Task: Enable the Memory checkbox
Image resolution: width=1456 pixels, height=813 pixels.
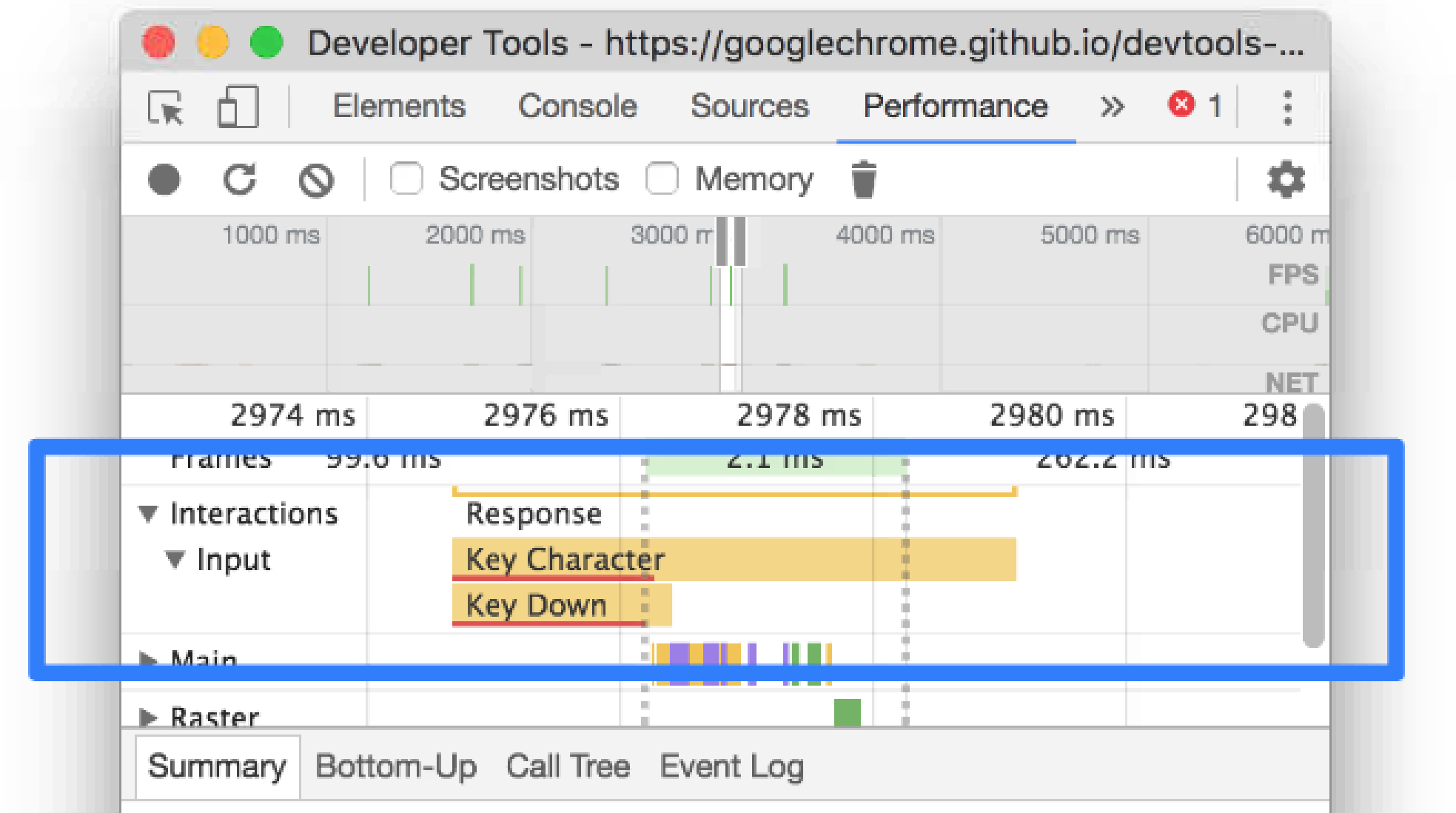Action: (x=662, y=179)
